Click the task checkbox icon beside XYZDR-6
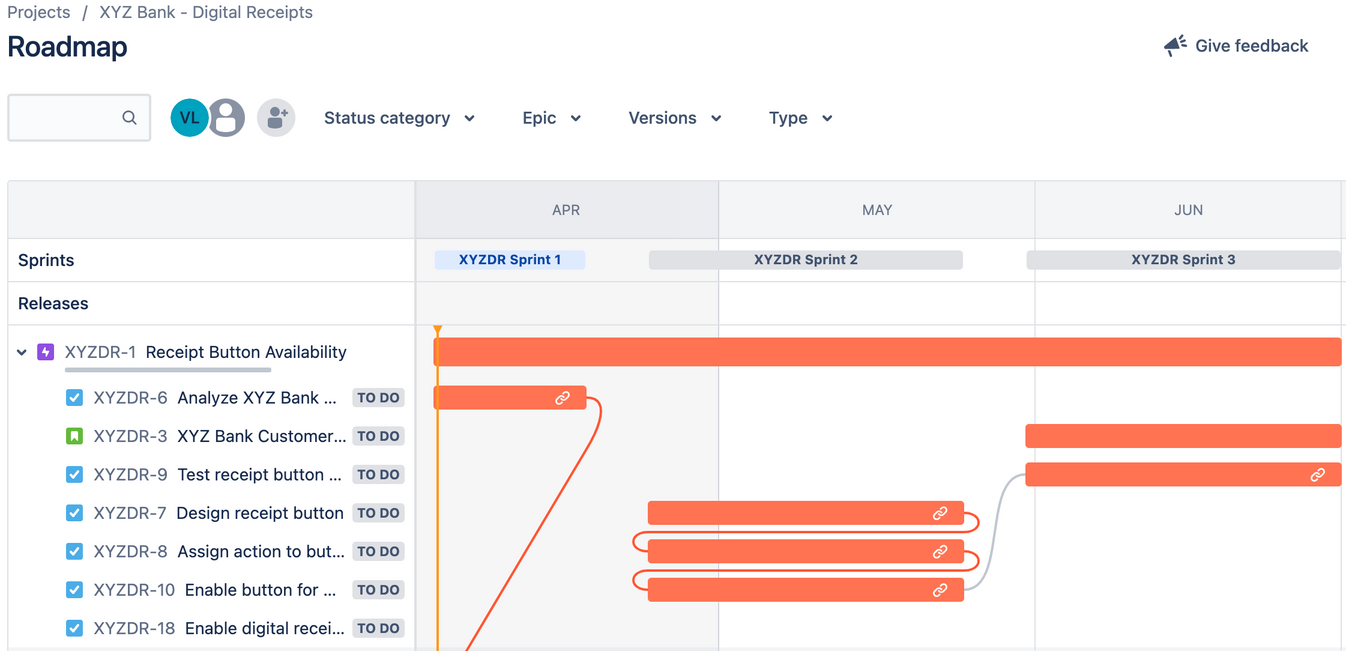The height and width of the screenshot is (651, 1346). click(74, 398)
